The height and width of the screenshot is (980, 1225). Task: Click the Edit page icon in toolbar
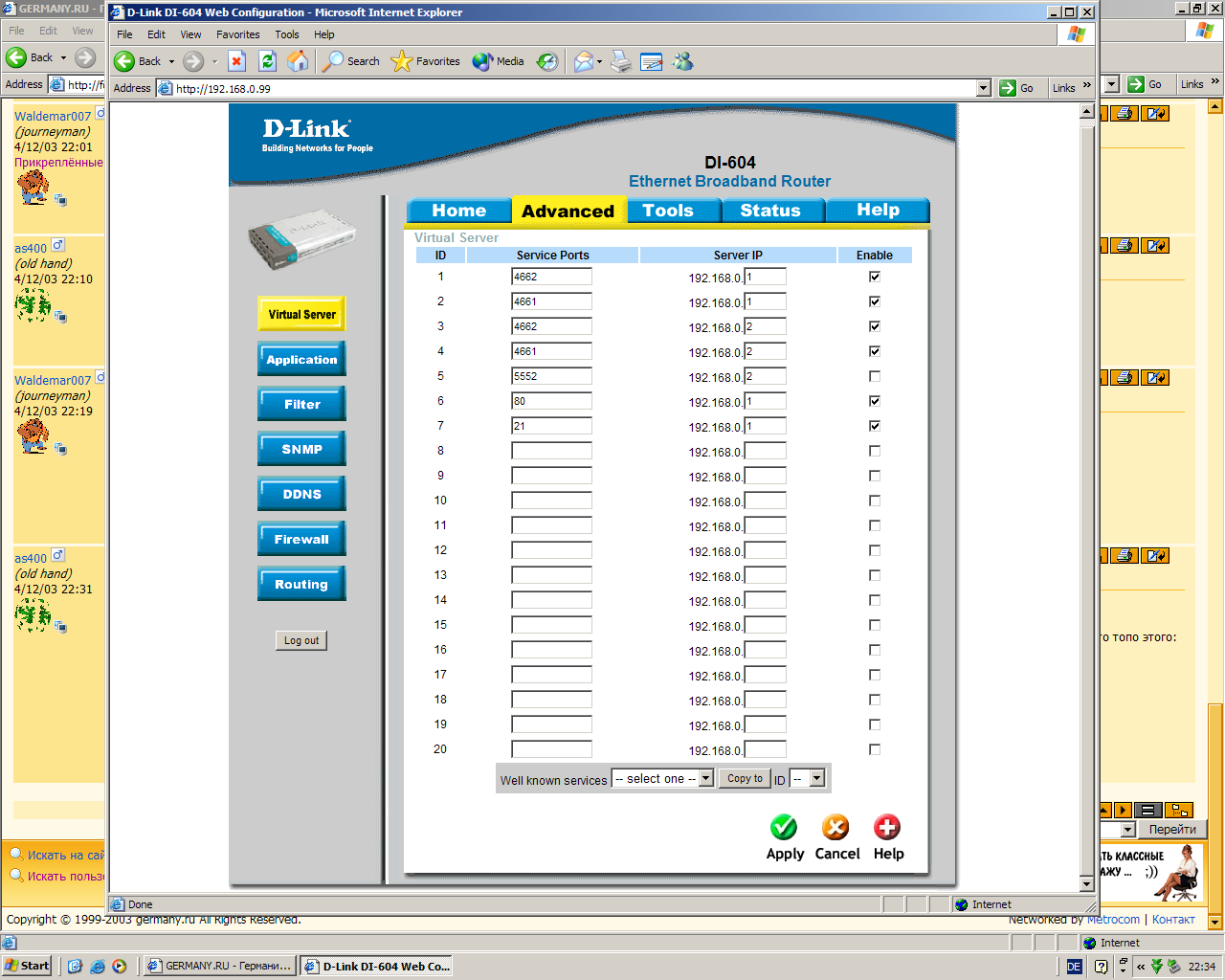point(652,61)
